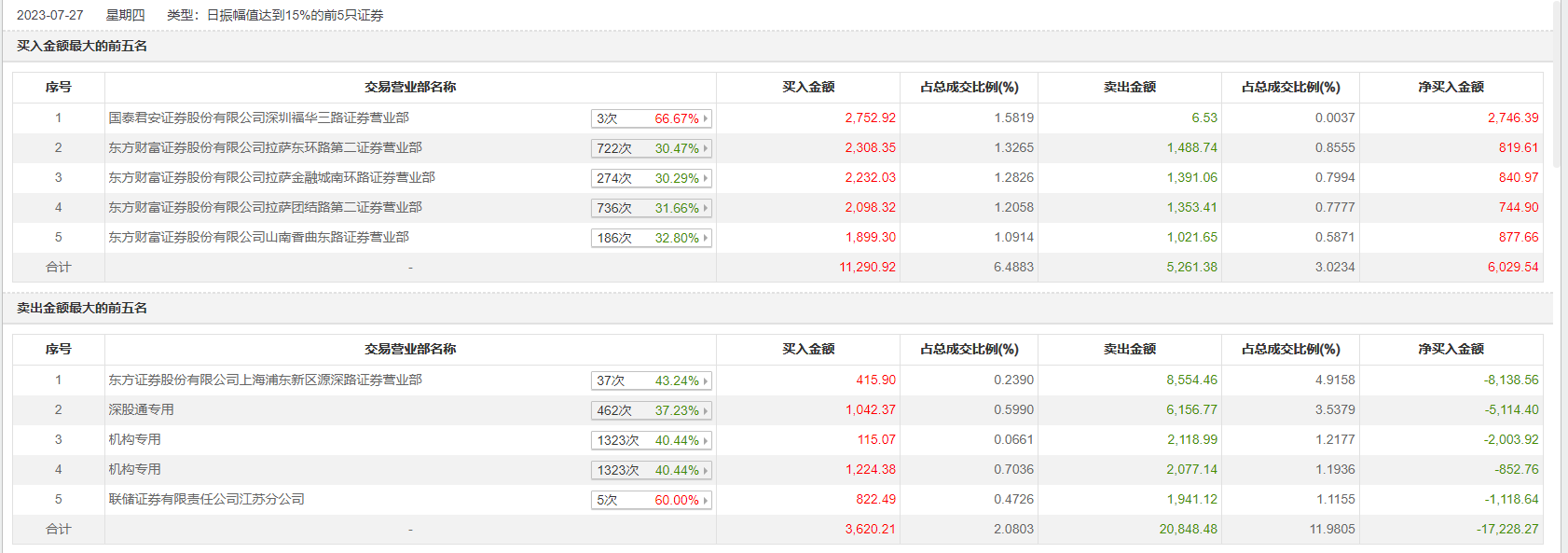The image size is (1568, 553).
Task: Click the small arrow beside 43.24%
Action: 706,380
